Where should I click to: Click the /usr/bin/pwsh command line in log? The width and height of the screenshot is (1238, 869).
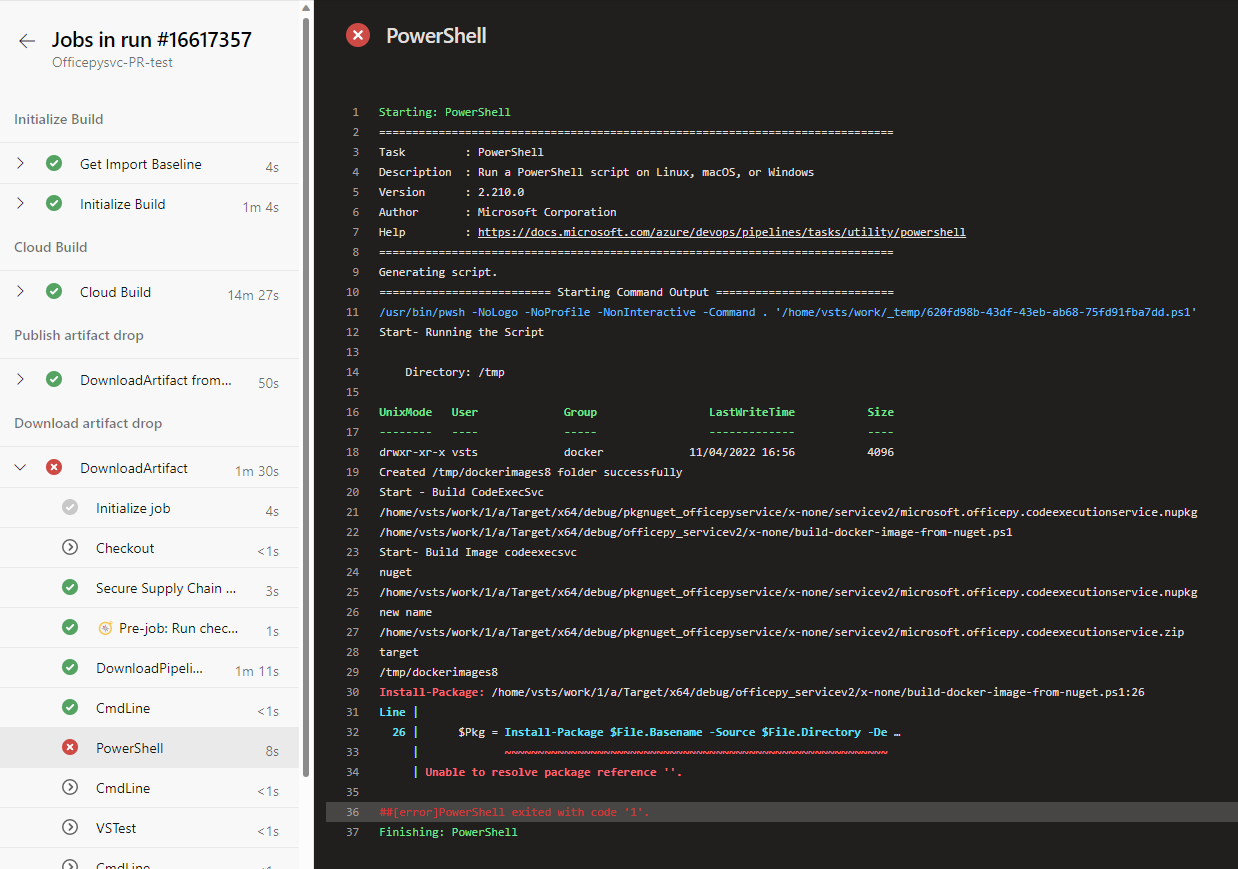coord(788,312)
